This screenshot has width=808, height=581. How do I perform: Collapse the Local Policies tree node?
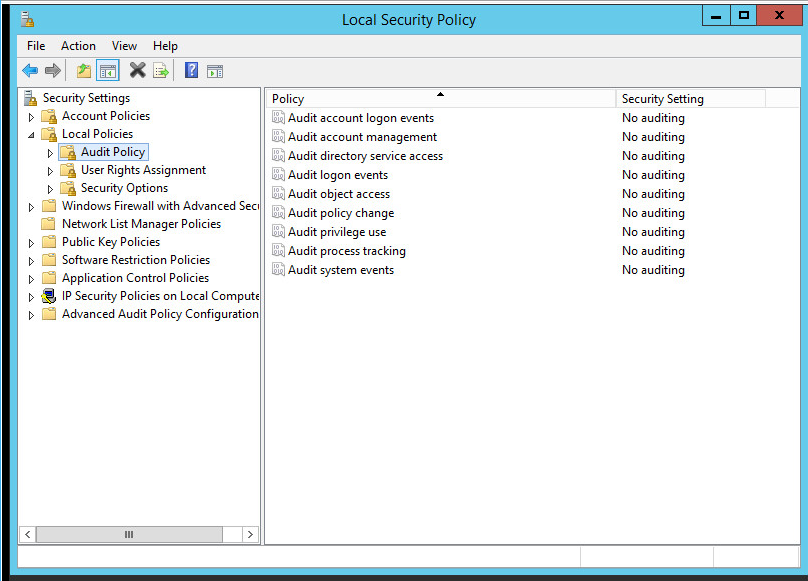click(x=31, y=135)
